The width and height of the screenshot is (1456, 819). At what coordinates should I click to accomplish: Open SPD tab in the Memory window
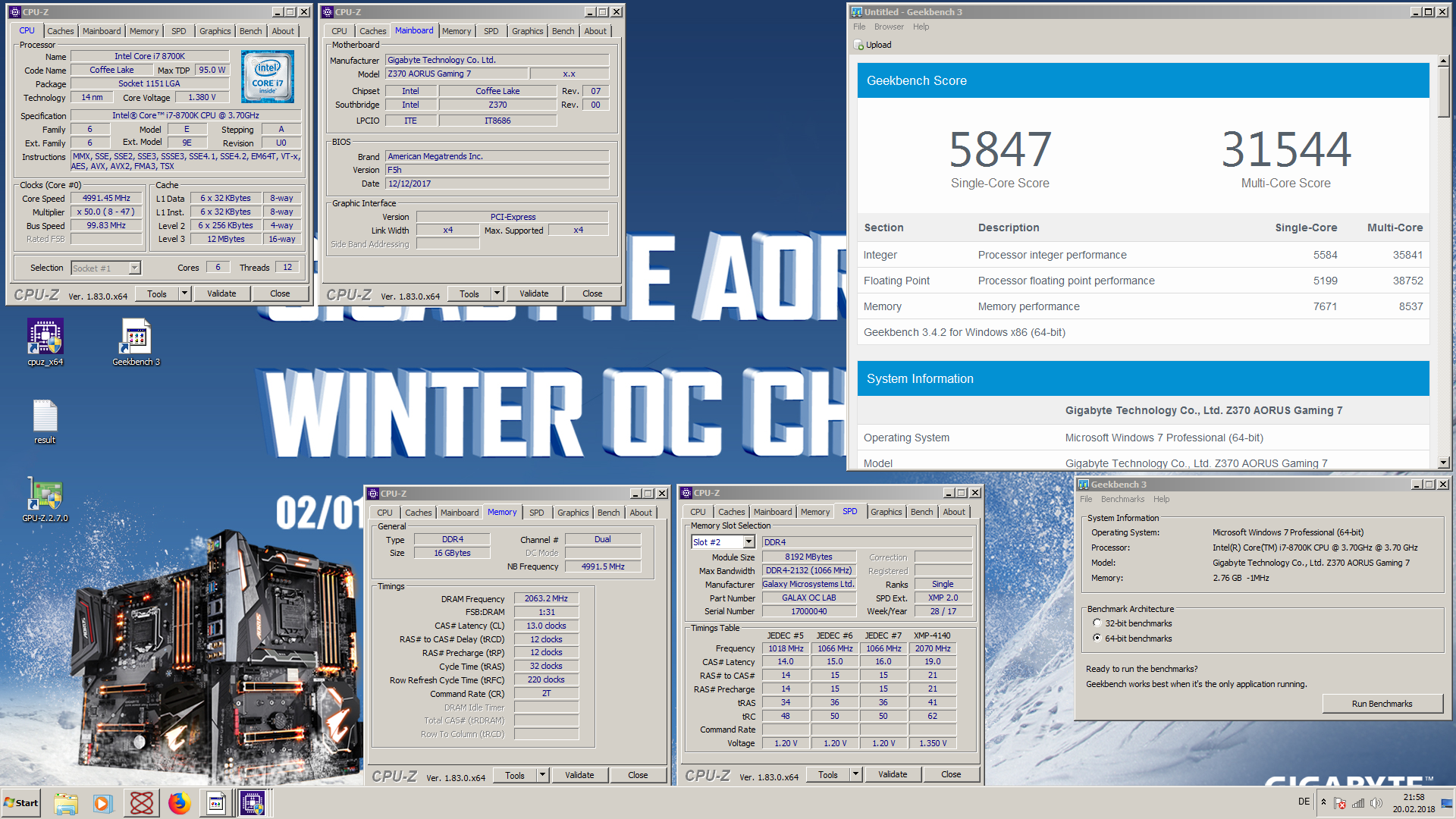537,513
